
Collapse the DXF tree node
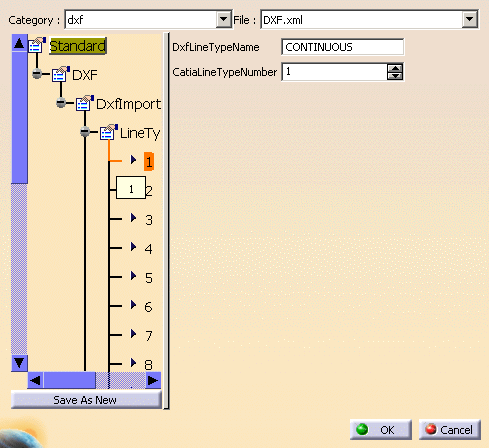click(37, 74)
